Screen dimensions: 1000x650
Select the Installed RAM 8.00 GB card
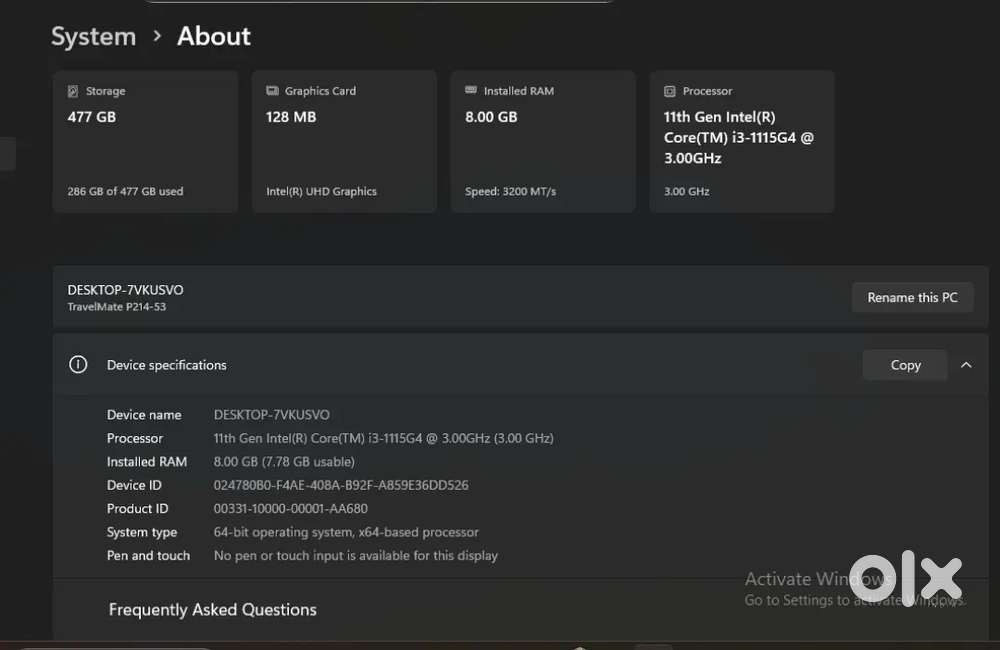click(542, 141)
